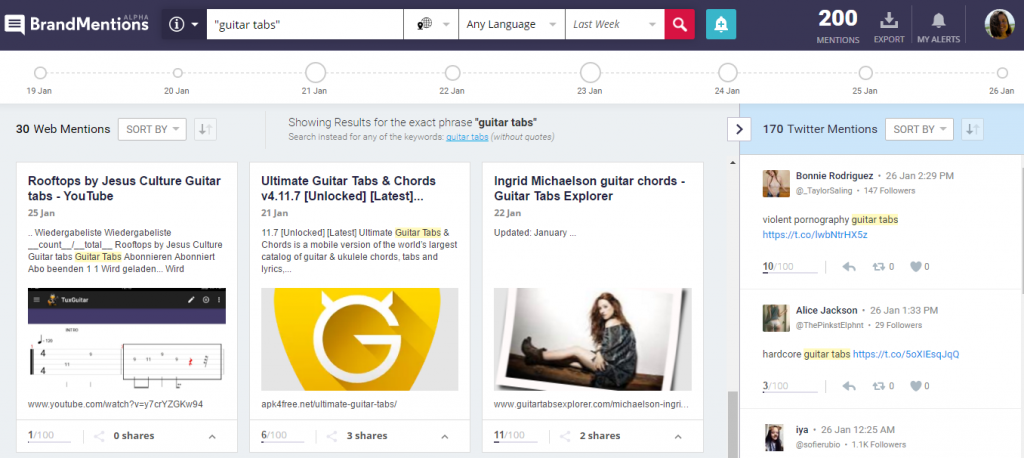1024x458 pixels.
Task: Open the globe country selector dropdown
Action: pyautogui.click(x=431, y=25)
